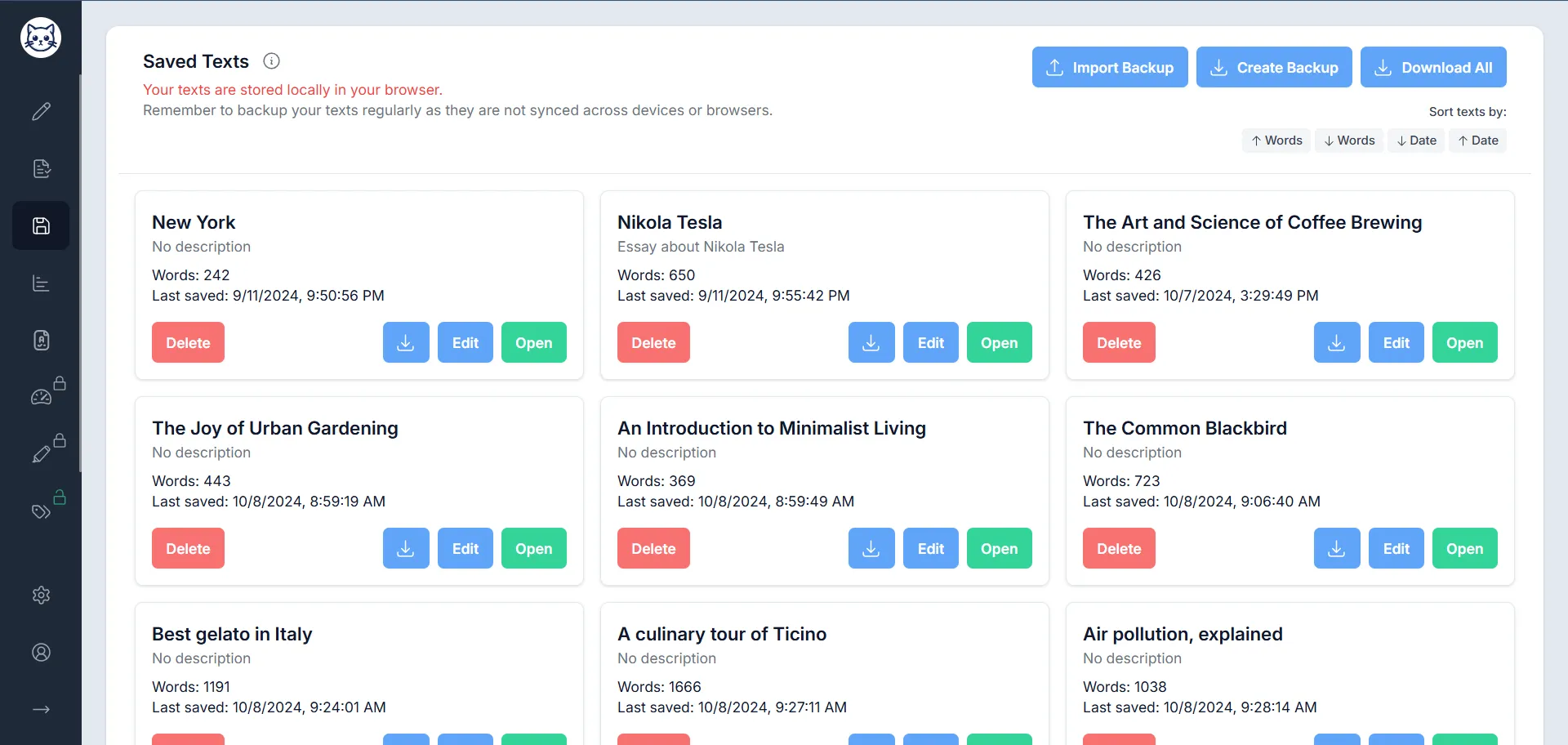Open the settings gear in sidebar
The height and width of the screenshot is (745, 1568).
41,595
